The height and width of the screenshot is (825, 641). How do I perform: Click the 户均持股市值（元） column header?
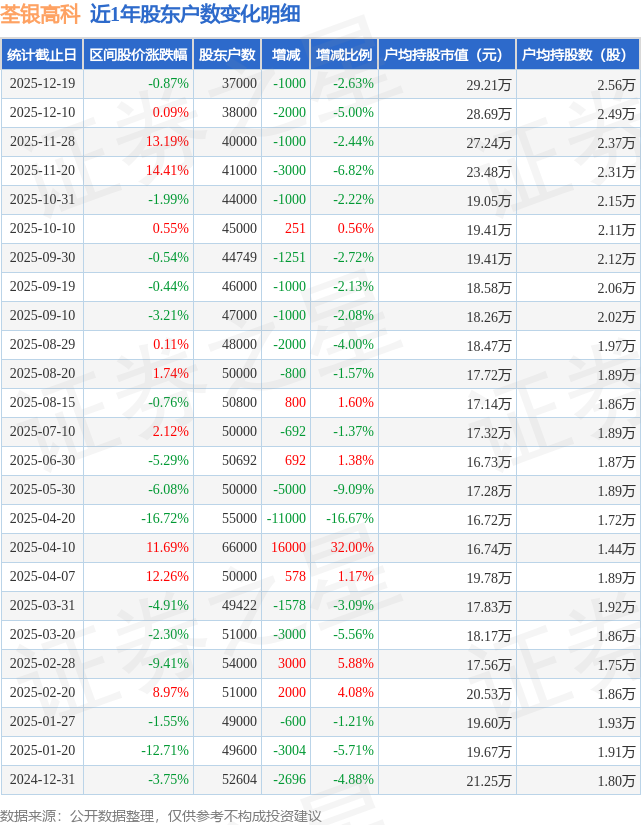coord(447,55)
